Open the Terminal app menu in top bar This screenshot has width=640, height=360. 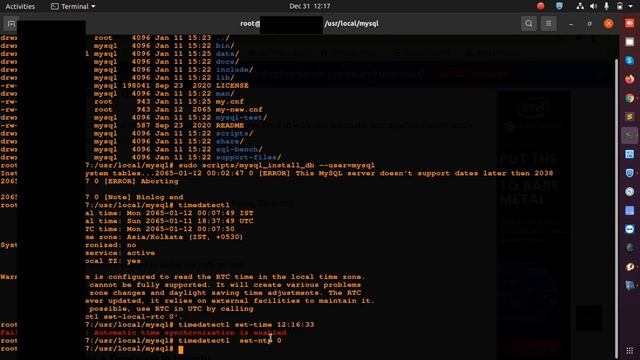(73, 6)
